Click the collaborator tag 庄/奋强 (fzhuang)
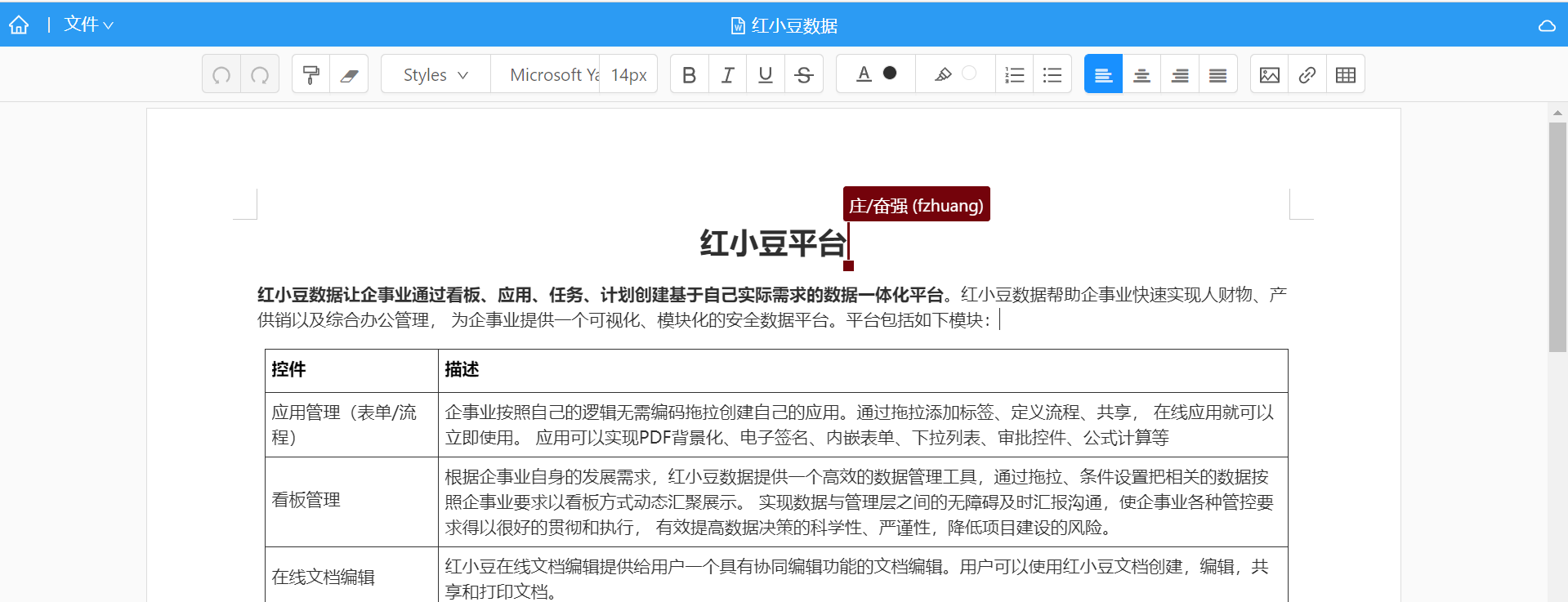 click(916, 205)
